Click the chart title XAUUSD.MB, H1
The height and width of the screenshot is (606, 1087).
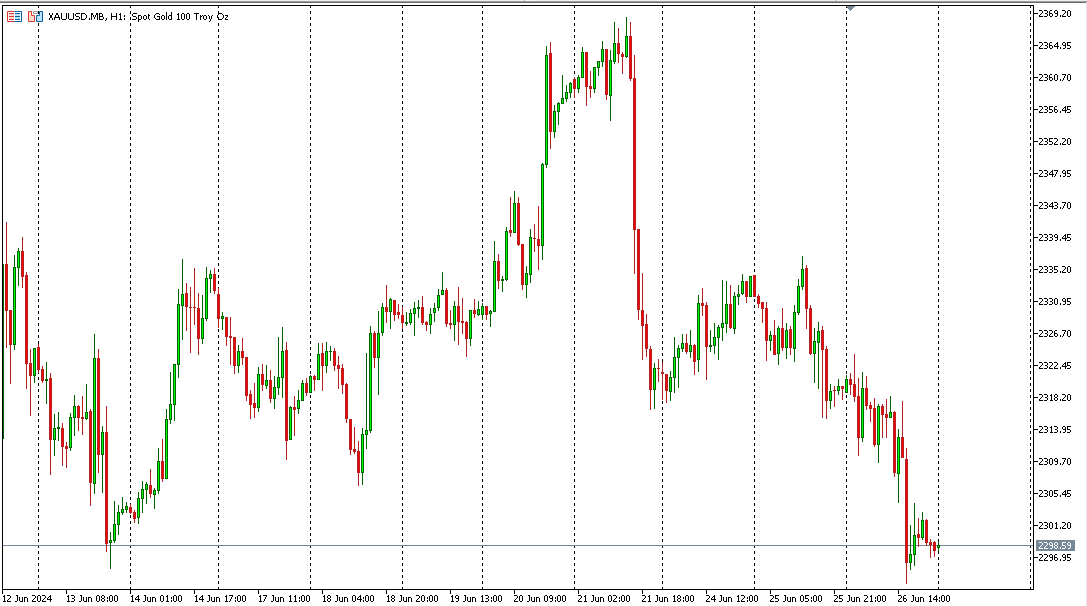(x=87, y=17)
